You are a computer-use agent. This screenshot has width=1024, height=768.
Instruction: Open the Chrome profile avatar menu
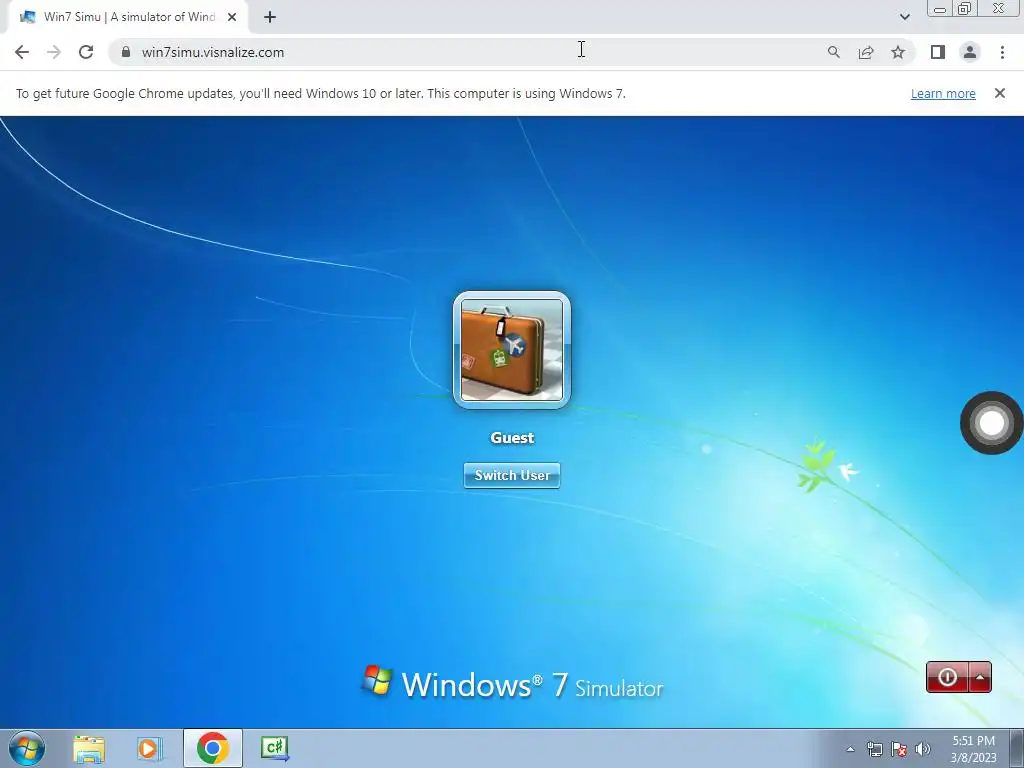point(970,52)
